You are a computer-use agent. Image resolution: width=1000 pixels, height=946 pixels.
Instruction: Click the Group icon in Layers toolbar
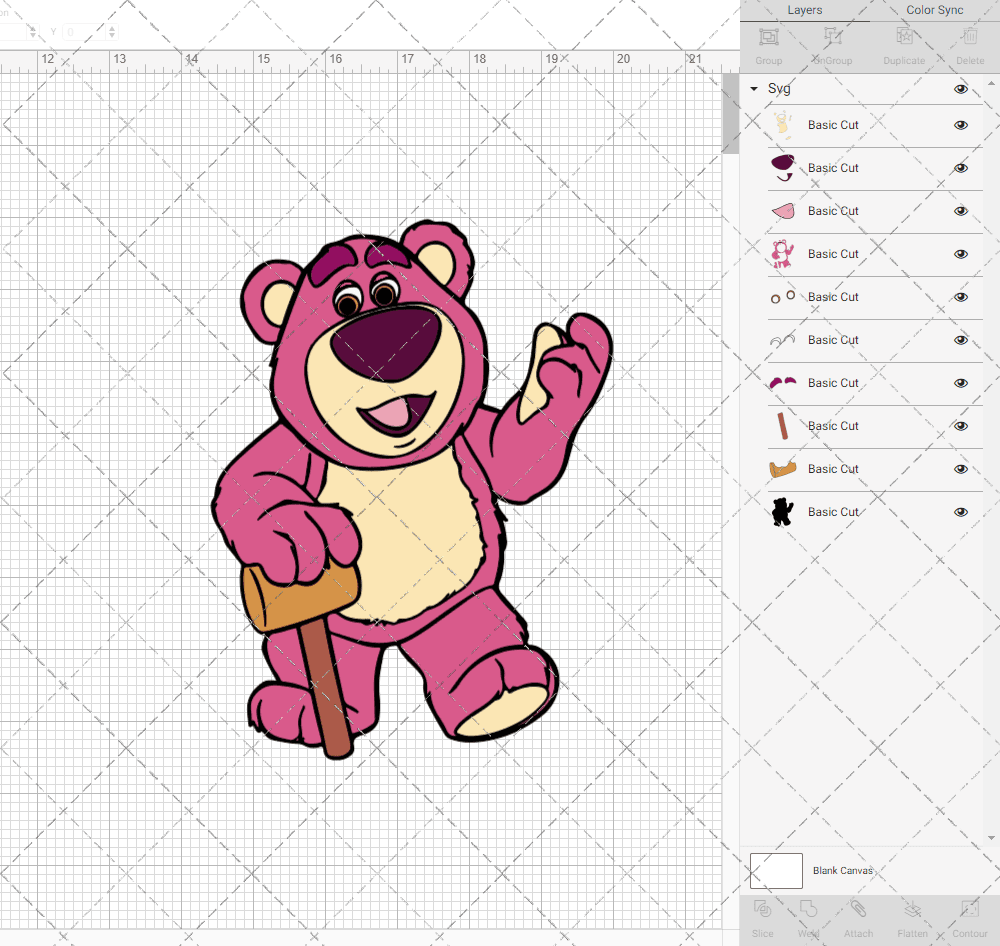(x=768, y=36)
